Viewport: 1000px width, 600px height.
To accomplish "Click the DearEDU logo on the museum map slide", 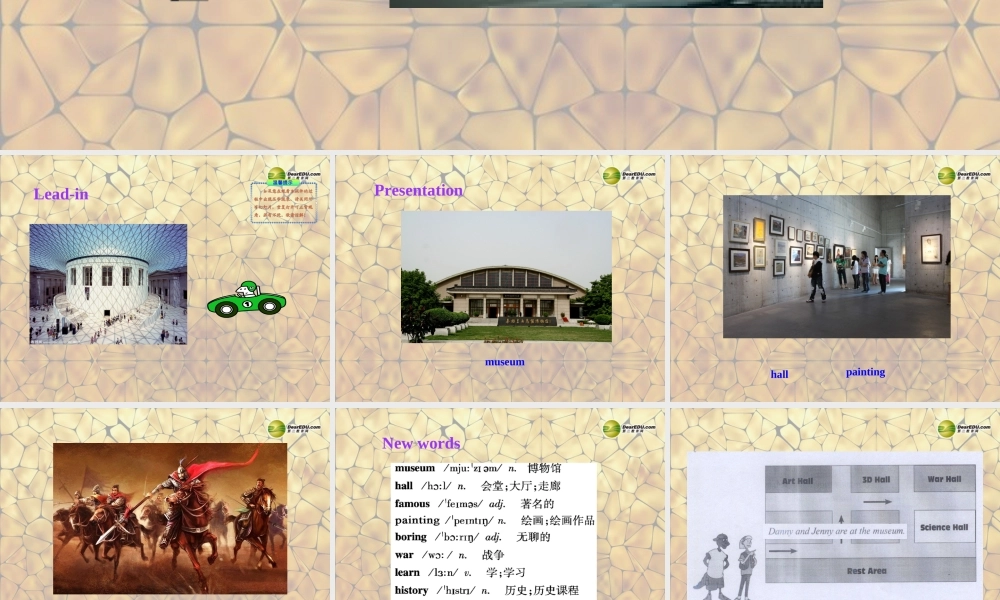I will tap(947, 428).
